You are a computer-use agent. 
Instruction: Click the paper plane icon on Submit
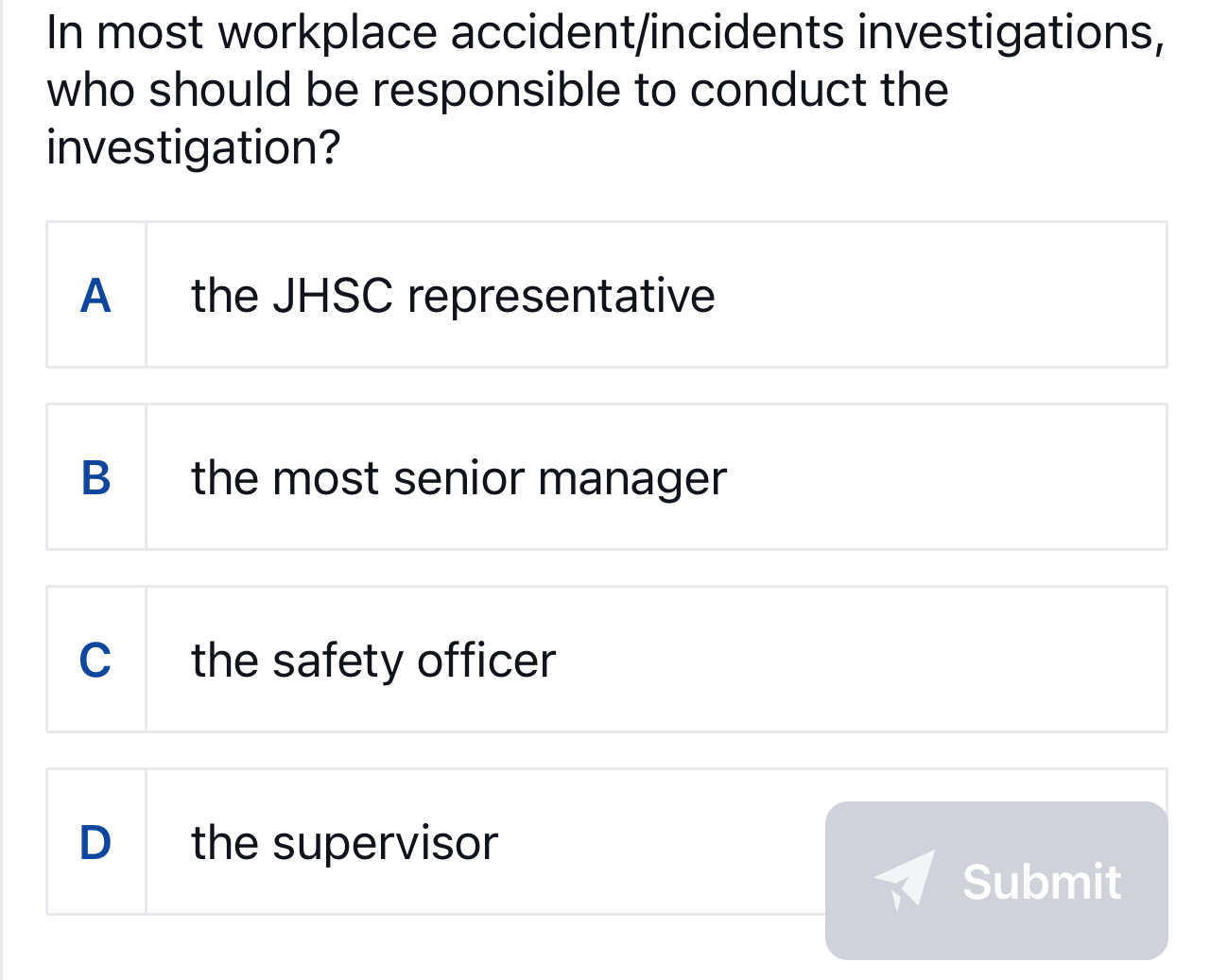tap(905, 879)
